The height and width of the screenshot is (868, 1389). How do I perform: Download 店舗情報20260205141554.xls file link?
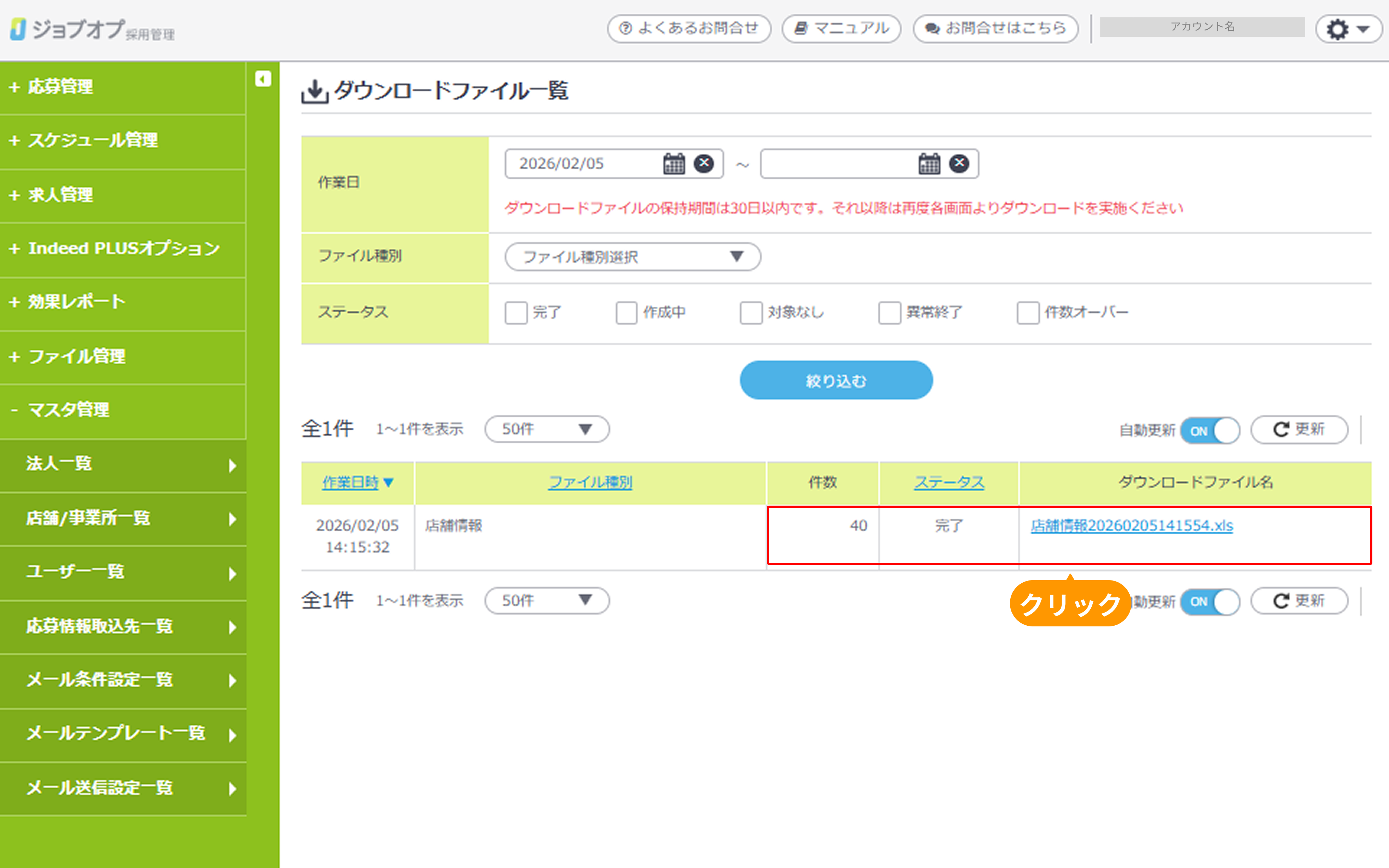pos(1131,526)
